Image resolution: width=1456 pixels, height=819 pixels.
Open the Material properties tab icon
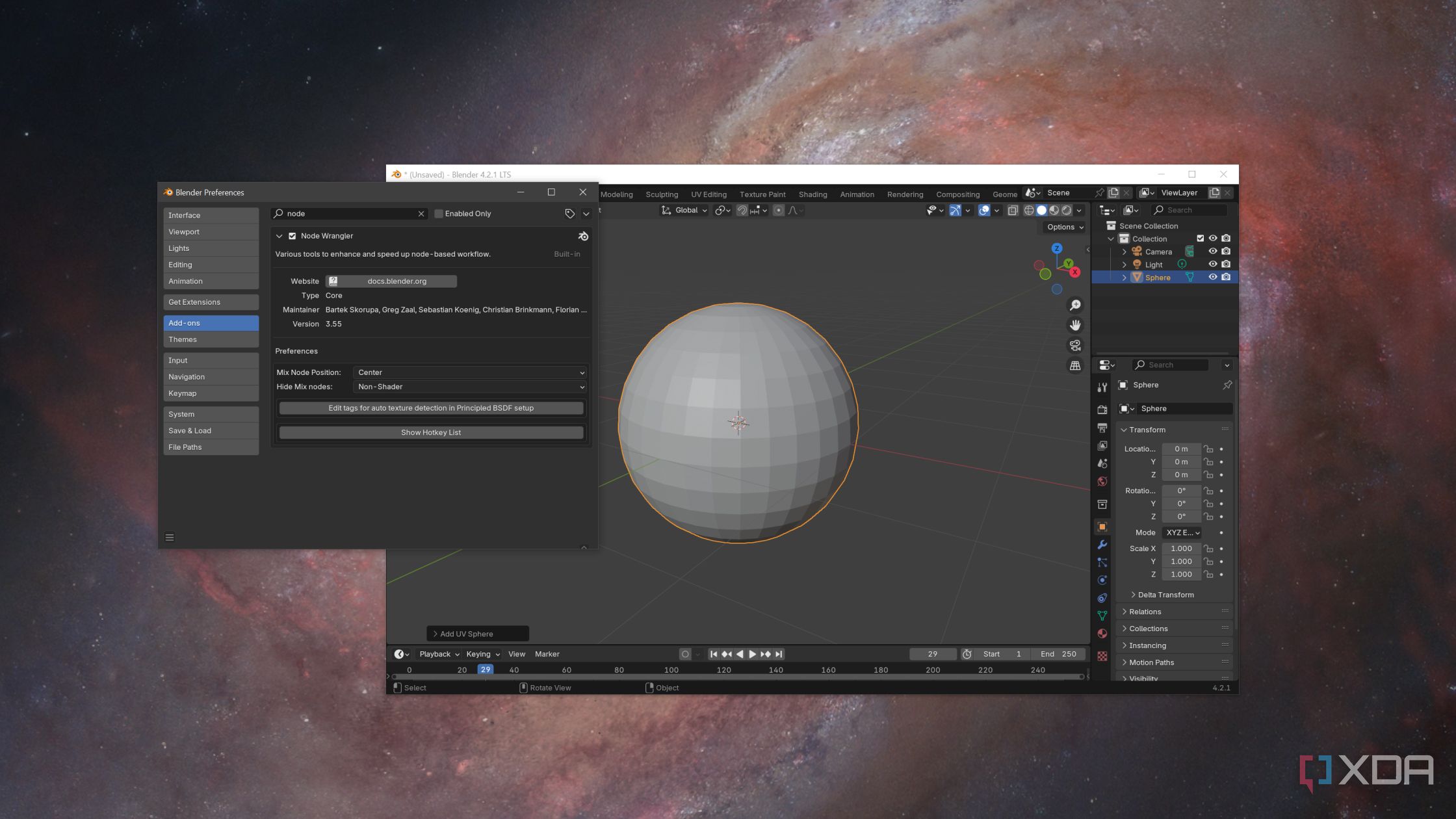point(1102,634)
